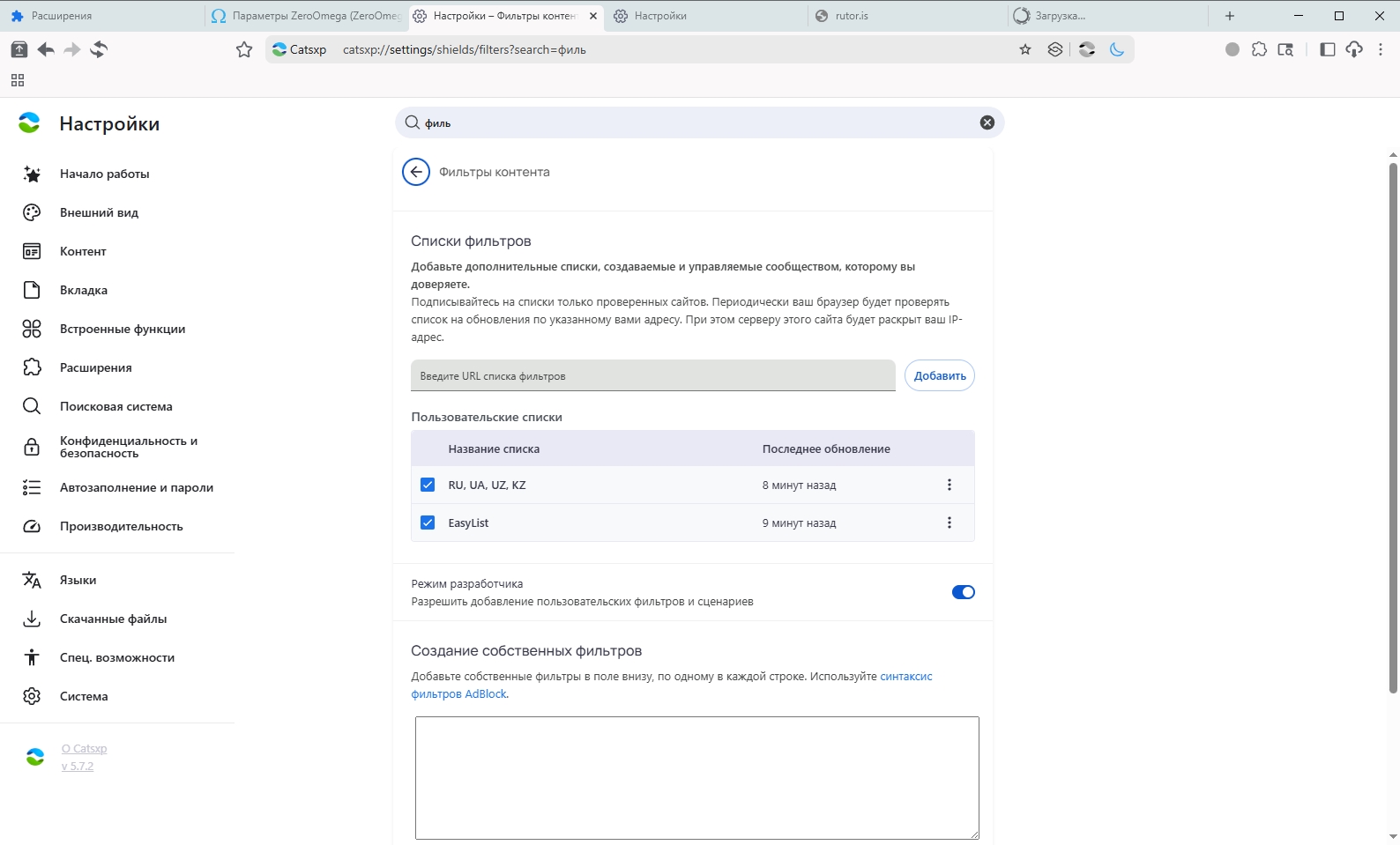Clear the settings search field

(987, 122)
